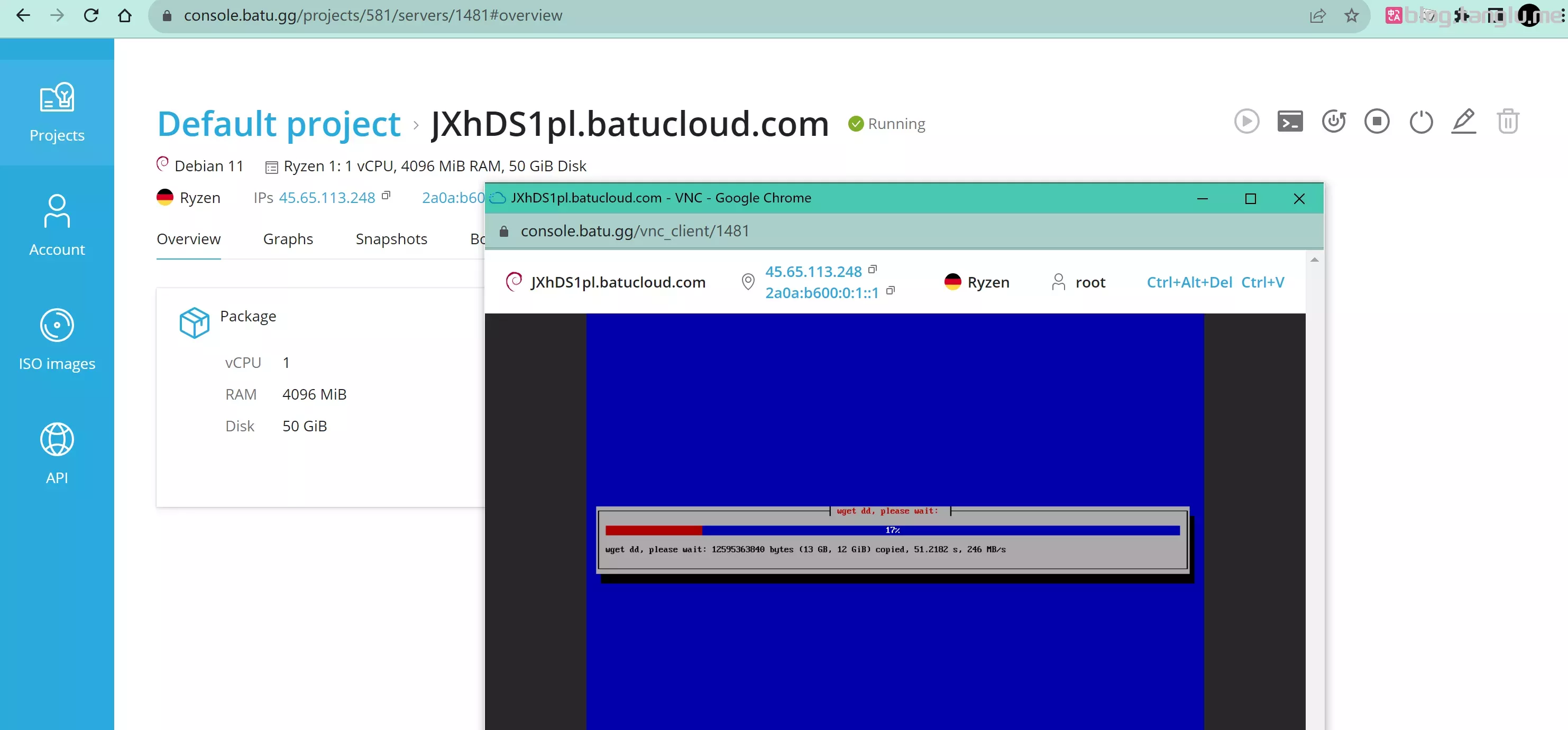
Task: Click the wget dd bytes copied message
Action: click(x=805, y=549)
